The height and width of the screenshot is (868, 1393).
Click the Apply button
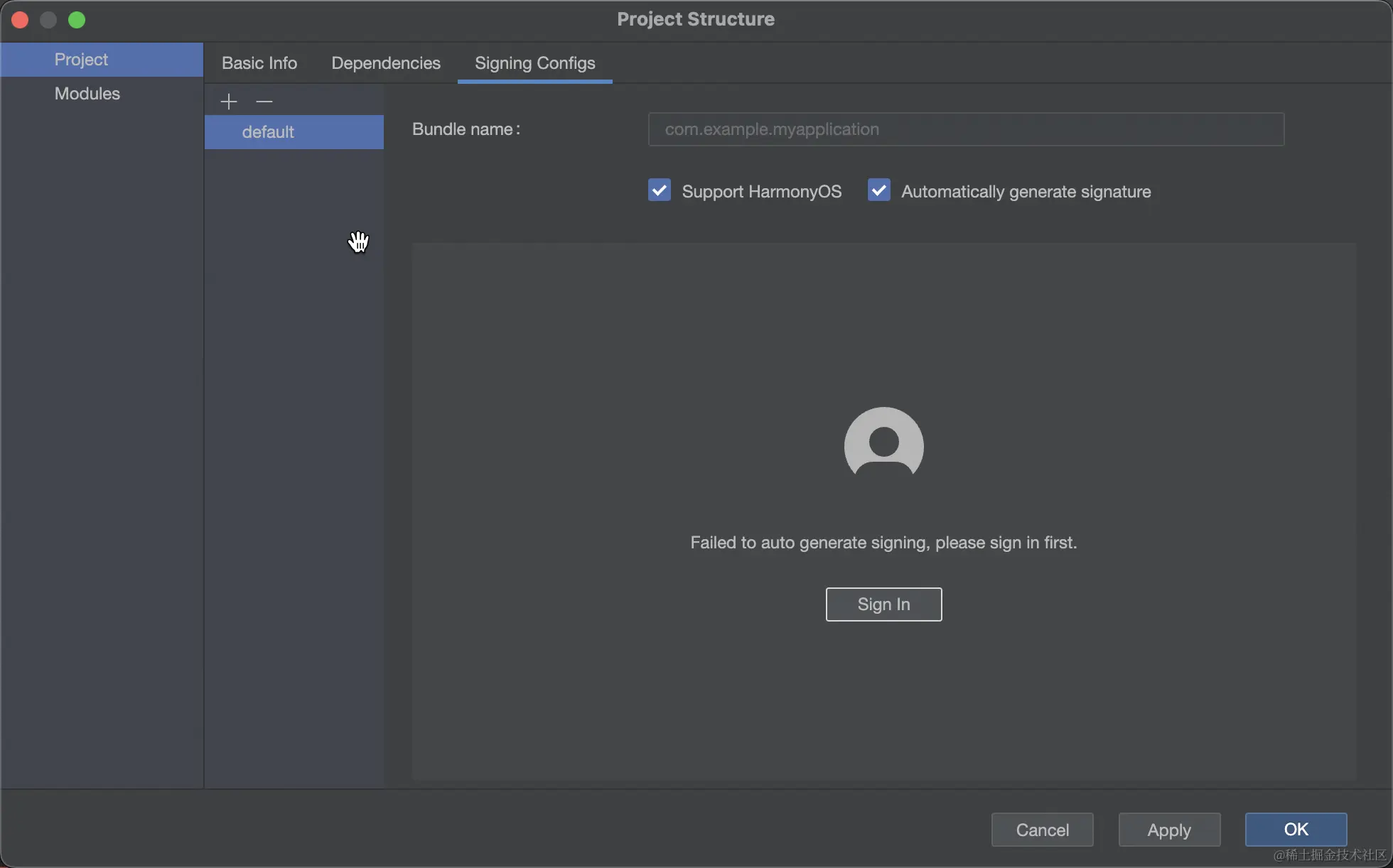point(1169,830)
